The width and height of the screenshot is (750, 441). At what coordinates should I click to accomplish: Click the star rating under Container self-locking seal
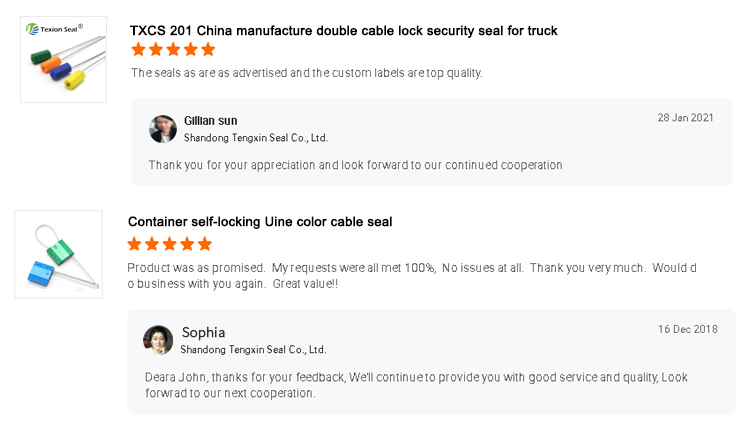[170, 244]
